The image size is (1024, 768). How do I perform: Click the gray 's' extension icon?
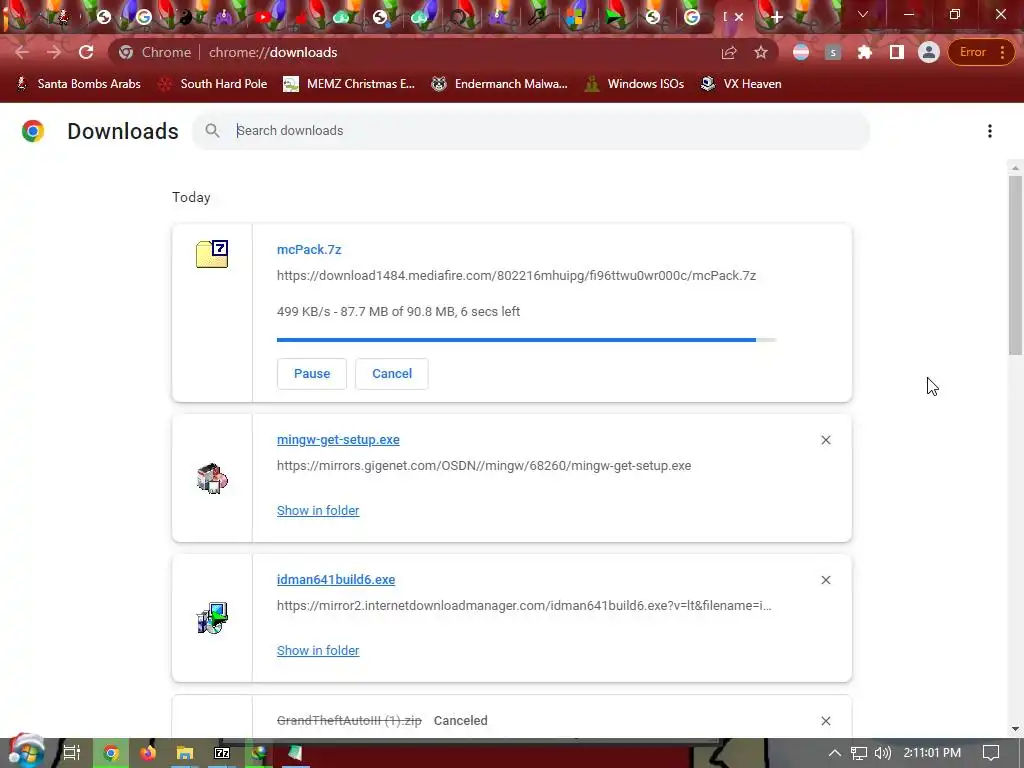point(833,52)
